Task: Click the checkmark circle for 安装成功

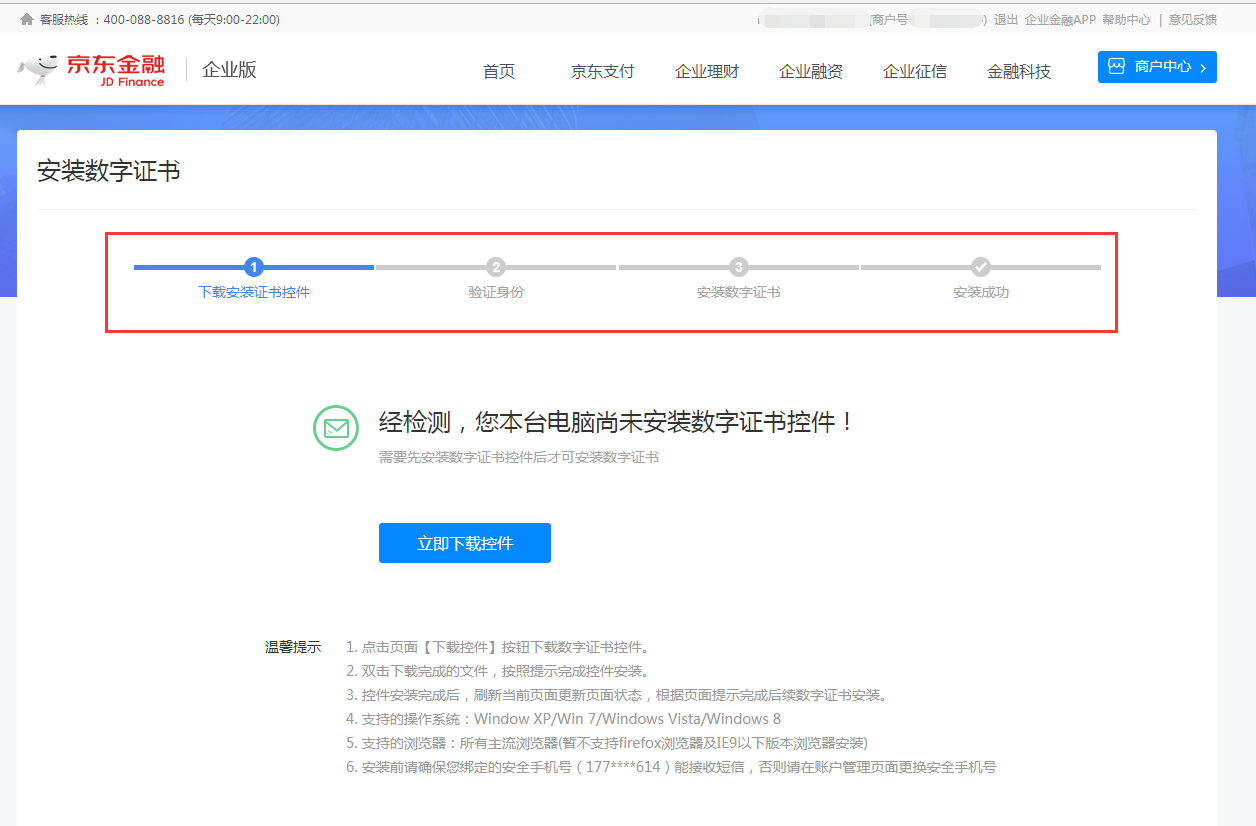Action: pos(981,267)
